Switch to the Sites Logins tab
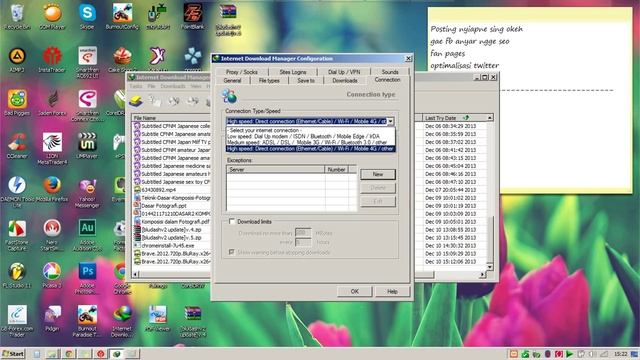Viewport: 640px width, 360px height. tap(293, 72)
